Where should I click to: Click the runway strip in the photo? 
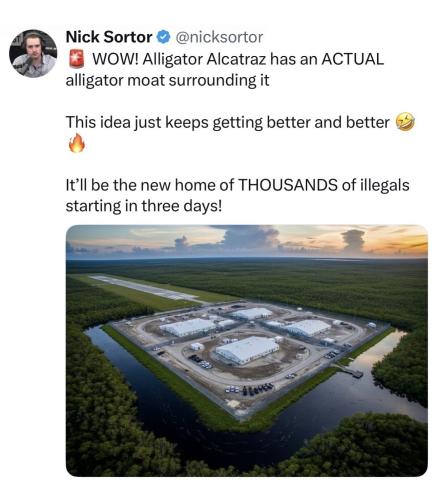click(x=147, y=288)
